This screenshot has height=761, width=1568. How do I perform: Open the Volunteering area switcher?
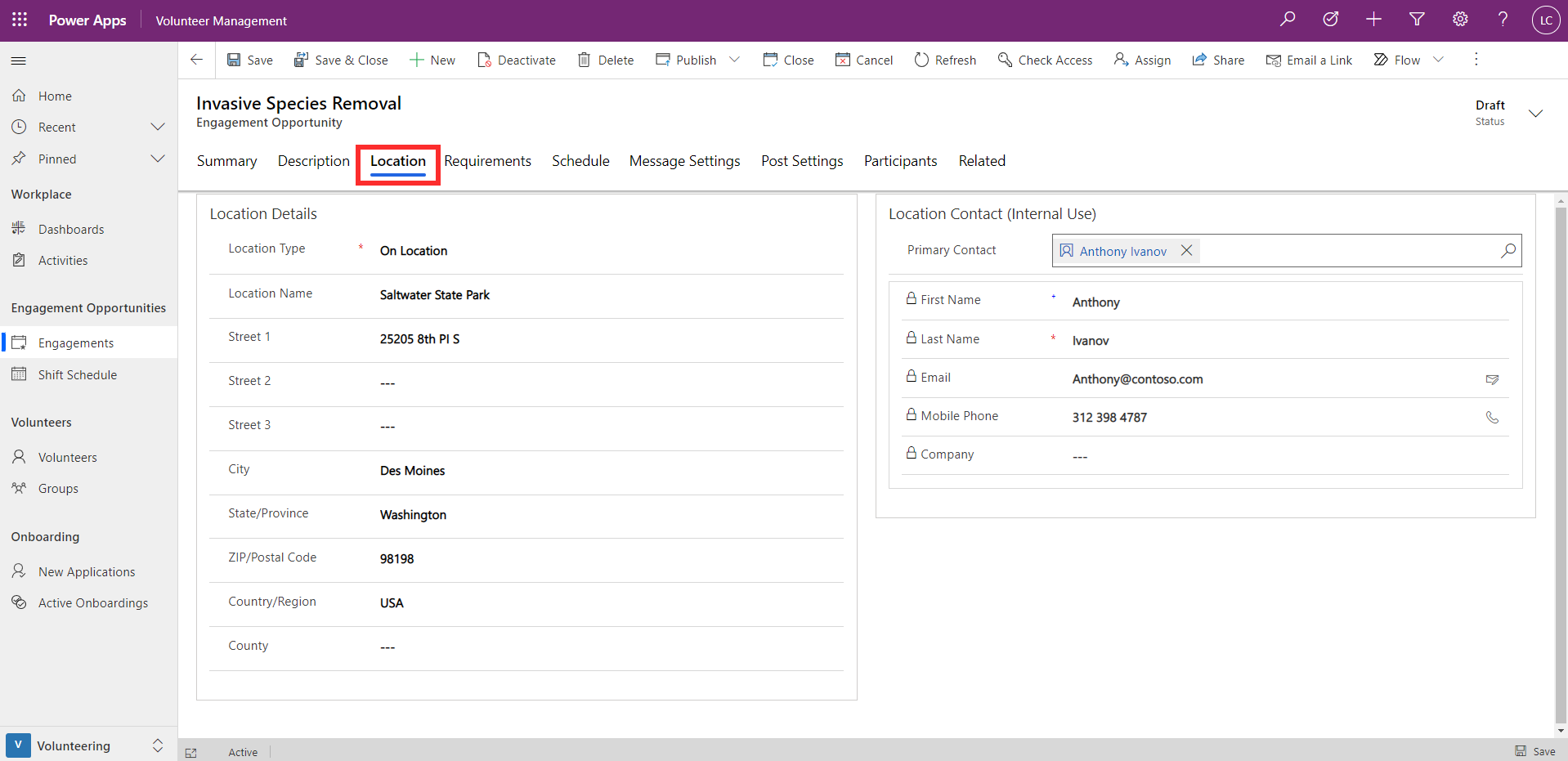(88, 745)
